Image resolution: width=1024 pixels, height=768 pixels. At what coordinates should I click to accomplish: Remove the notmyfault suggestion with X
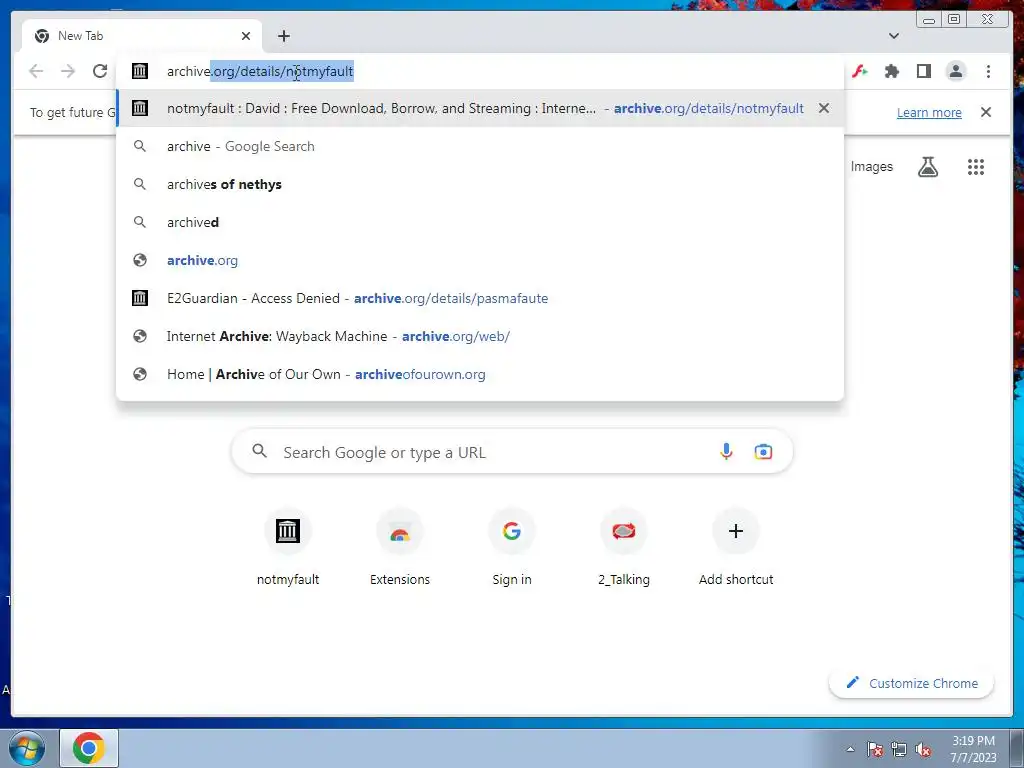pos(824,108)
